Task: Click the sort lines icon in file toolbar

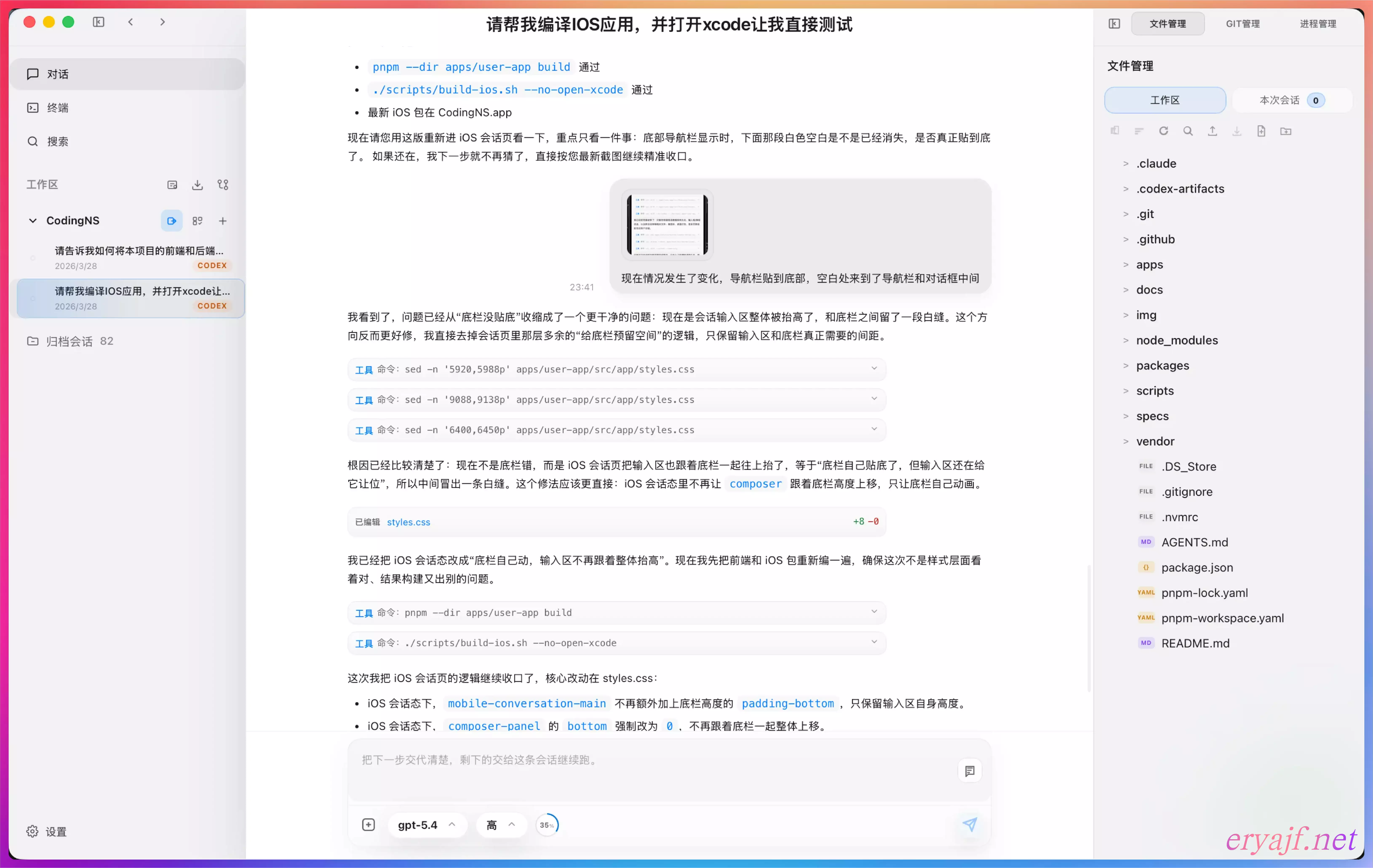Action: 1139,131
